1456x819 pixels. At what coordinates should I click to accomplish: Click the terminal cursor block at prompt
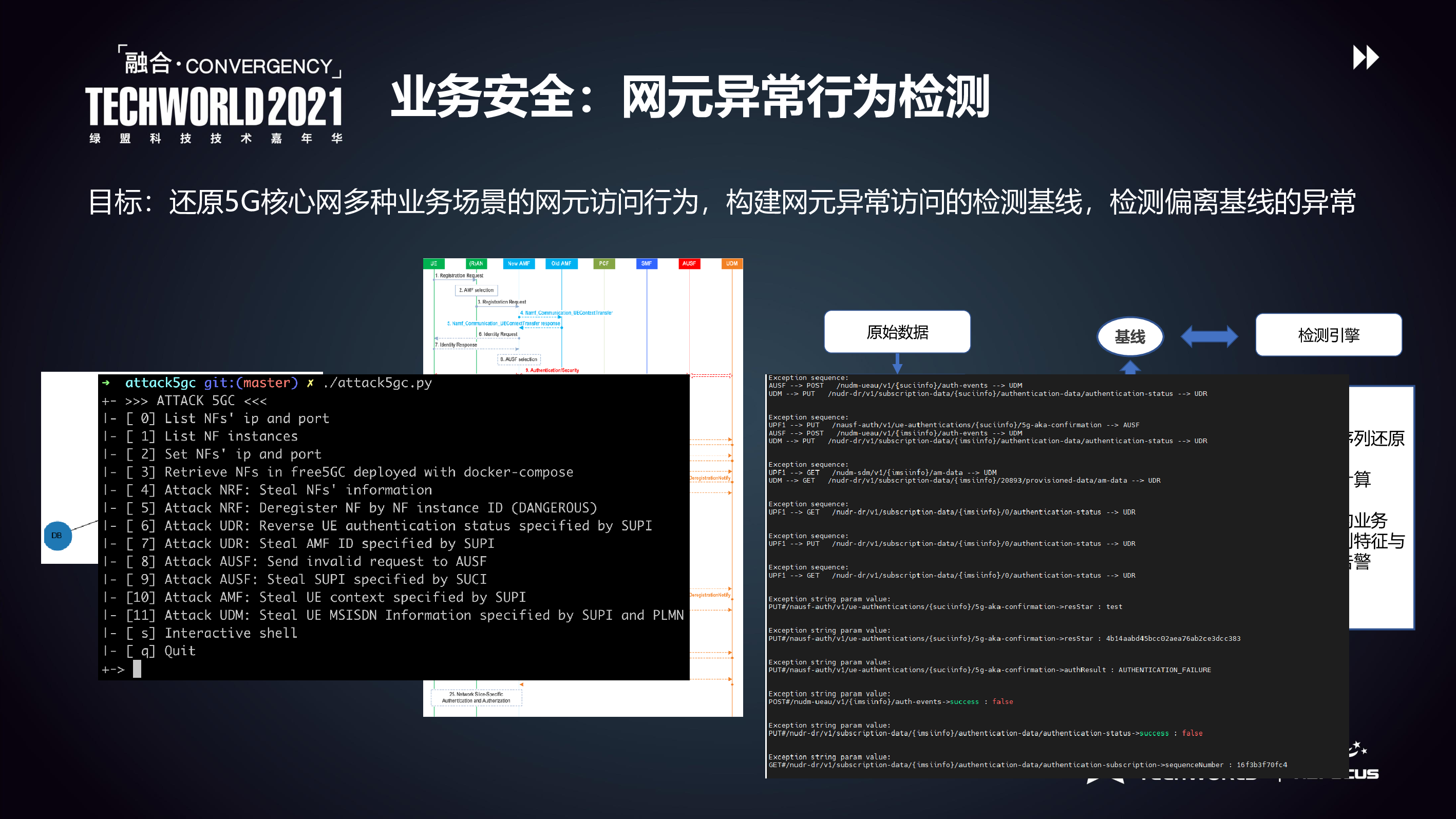(x=137, y=669)
